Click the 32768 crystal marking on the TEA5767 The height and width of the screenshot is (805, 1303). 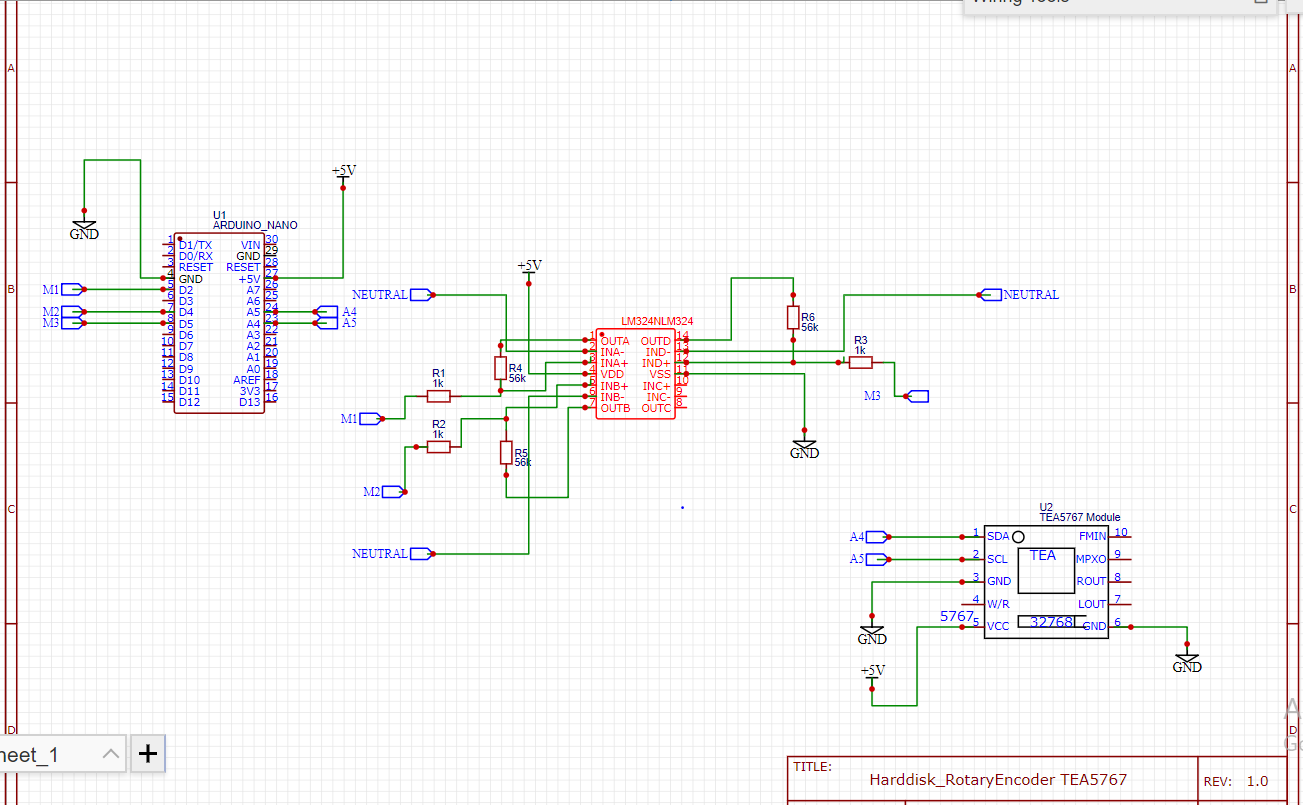click(x=1051, y=621)
